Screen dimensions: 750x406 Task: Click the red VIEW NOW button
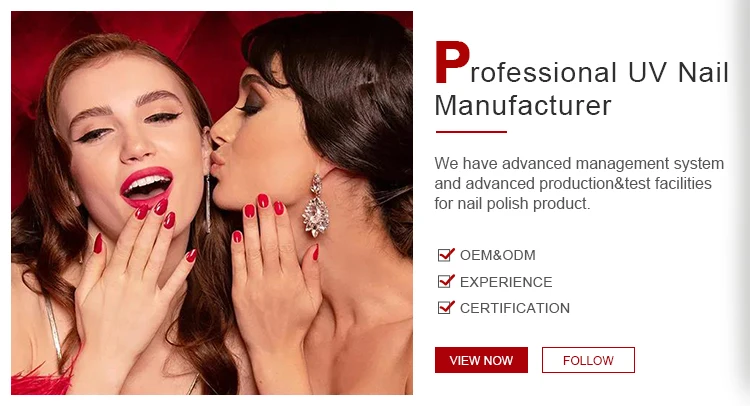(x=481, y=360)
